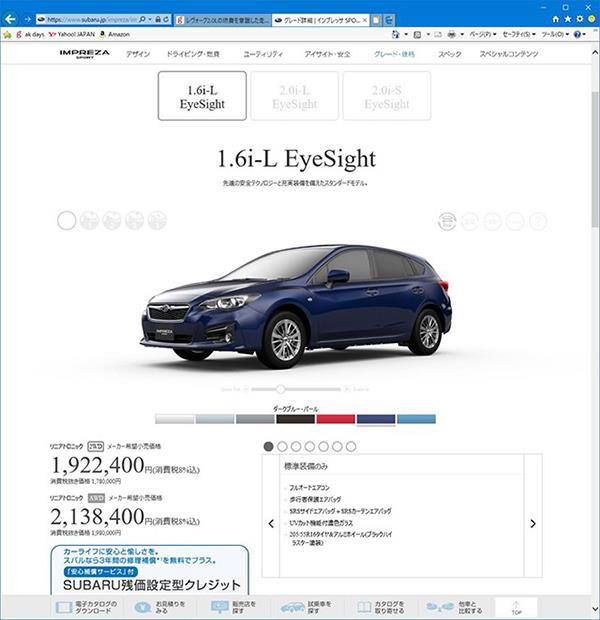Open the electronic catalog download icon
600x620 pixels.
click(64, 607)
